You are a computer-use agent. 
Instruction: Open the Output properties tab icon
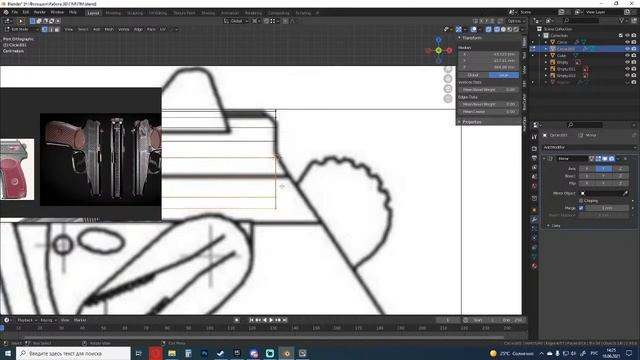tap(534, 158)
